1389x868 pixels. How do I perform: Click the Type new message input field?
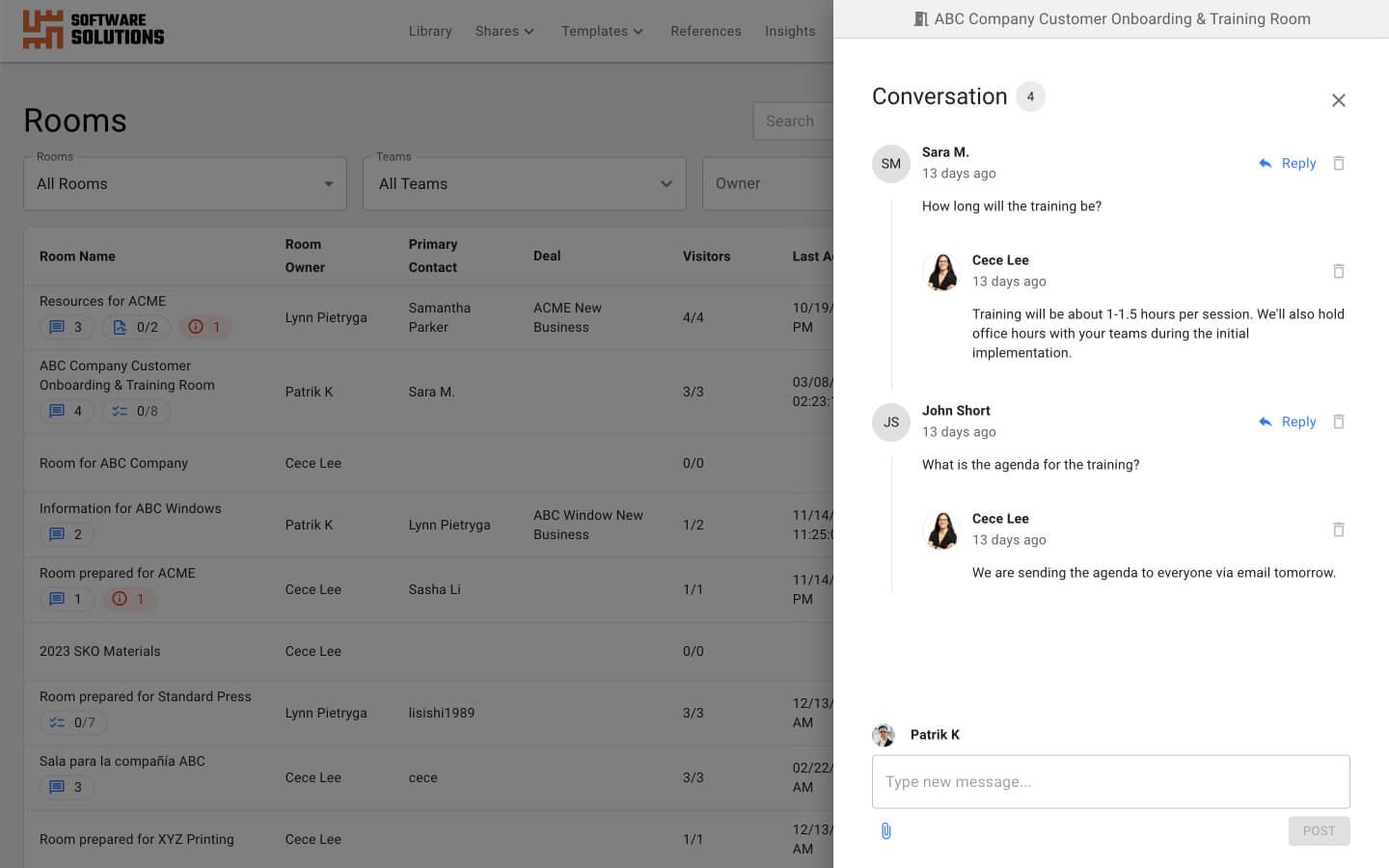click(x=1110, y=781)
